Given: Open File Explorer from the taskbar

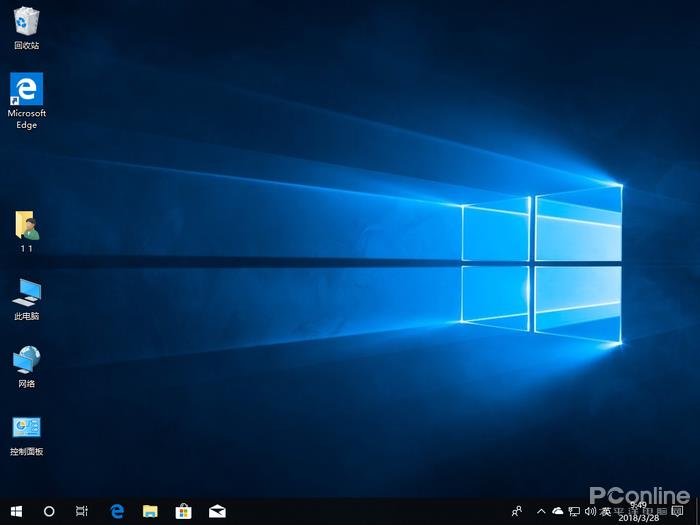Looking at the screenshot, I should [150, 511].
